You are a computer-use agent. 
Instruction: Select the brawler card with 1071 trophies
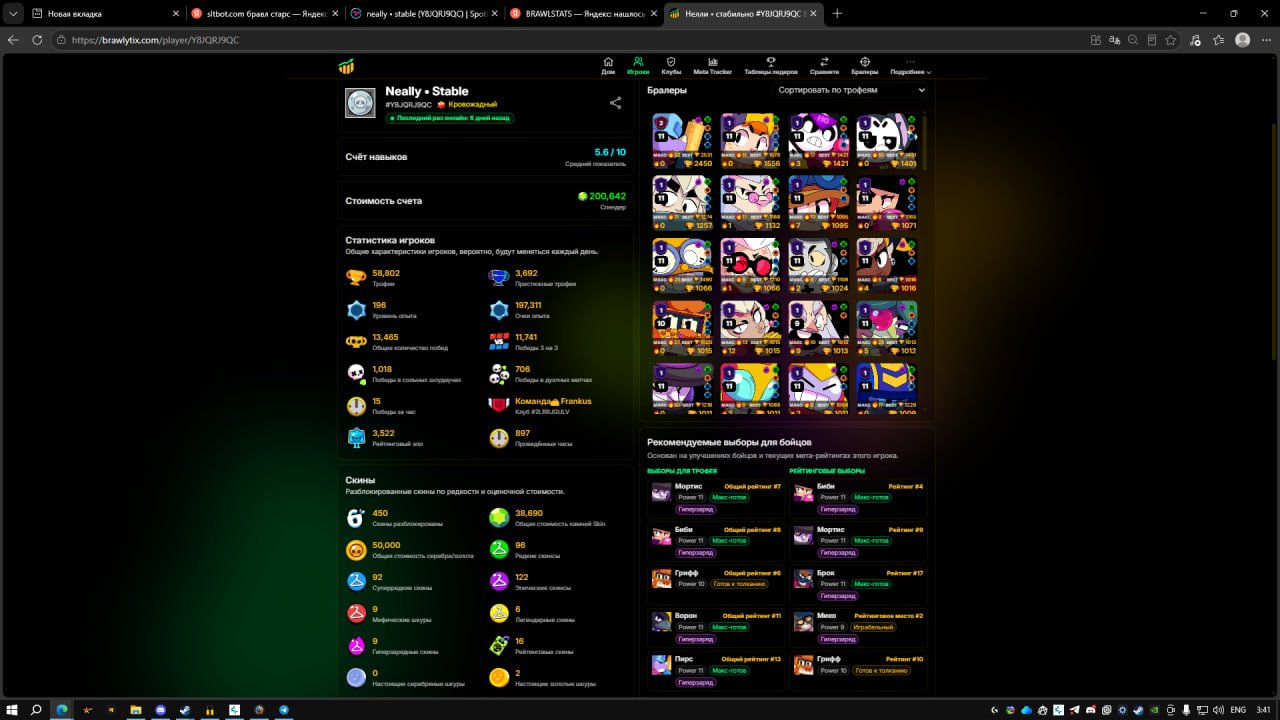887,203
